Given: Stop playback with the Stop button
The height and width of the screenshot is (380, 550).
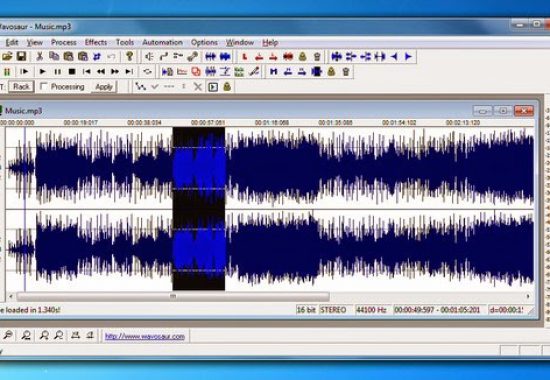Looking at the screenshot, I should point(72,72).
